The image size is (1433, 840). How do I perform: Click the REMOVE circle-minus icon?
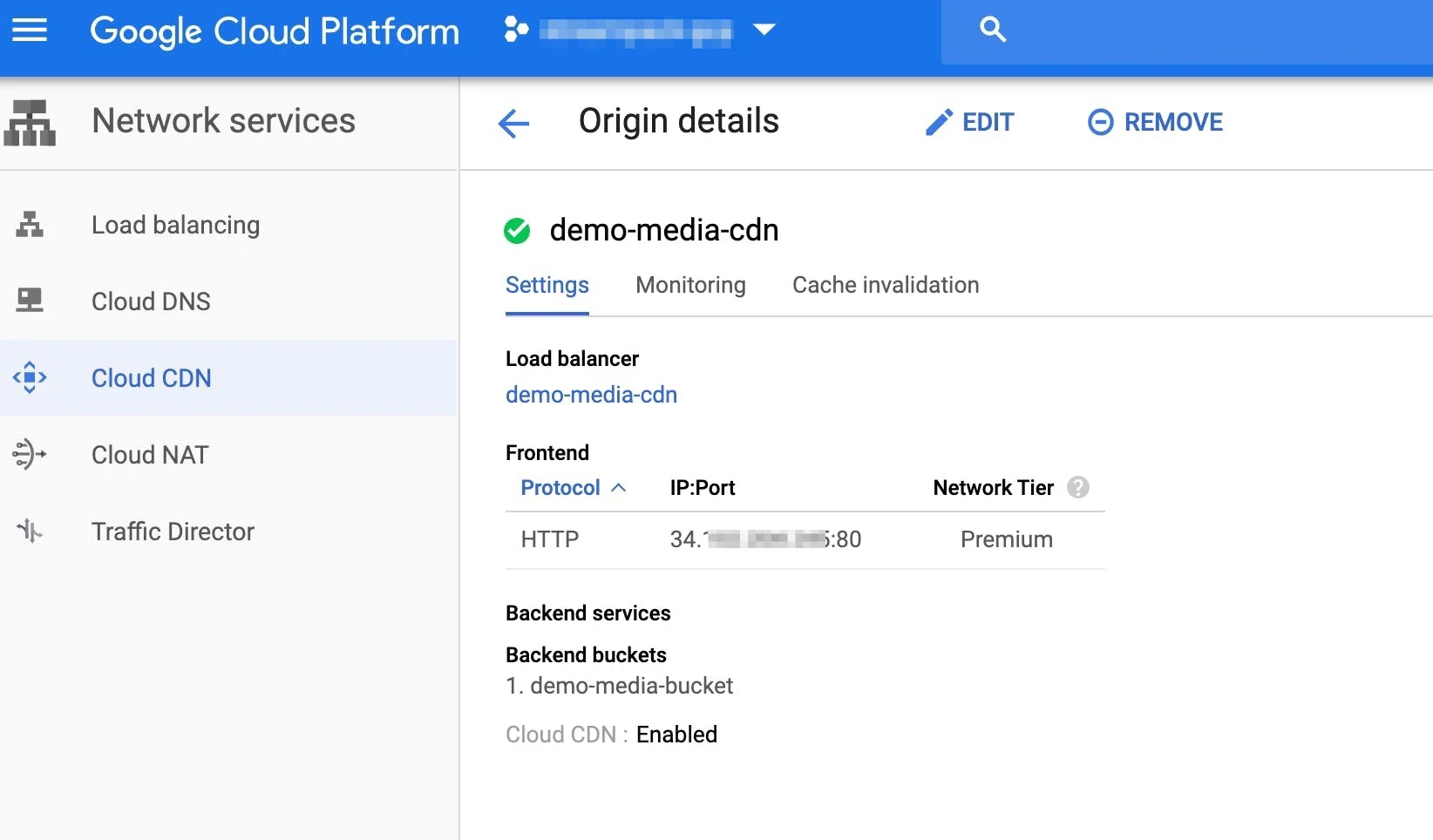[x=1101, y=122]
